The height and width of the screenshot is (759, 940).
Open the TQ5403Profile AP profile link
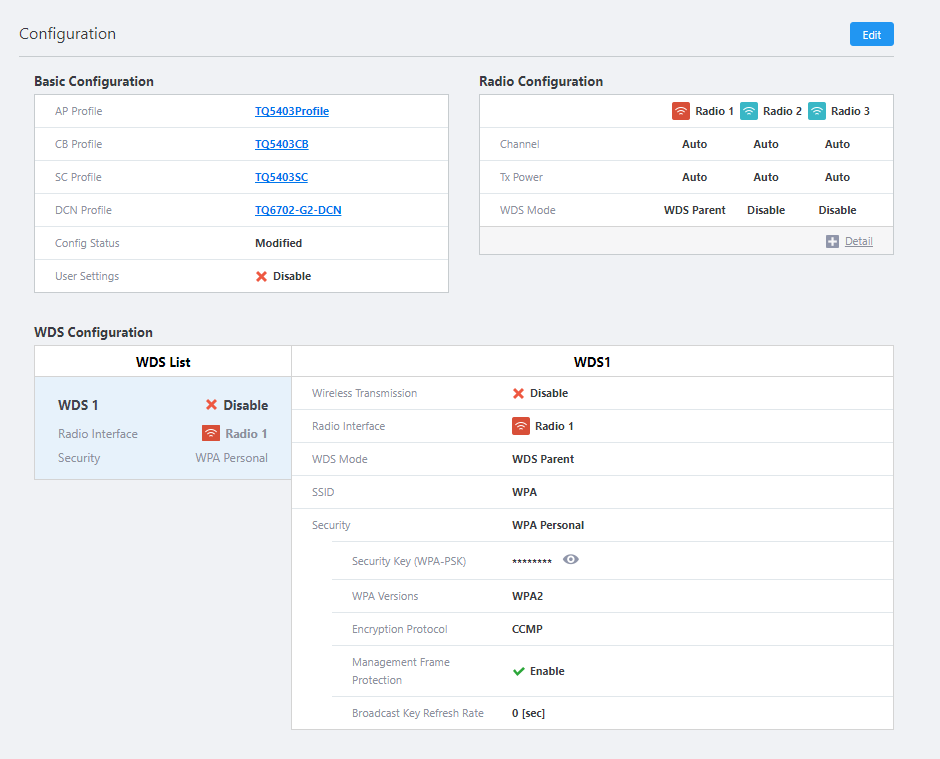pos(291,111)
